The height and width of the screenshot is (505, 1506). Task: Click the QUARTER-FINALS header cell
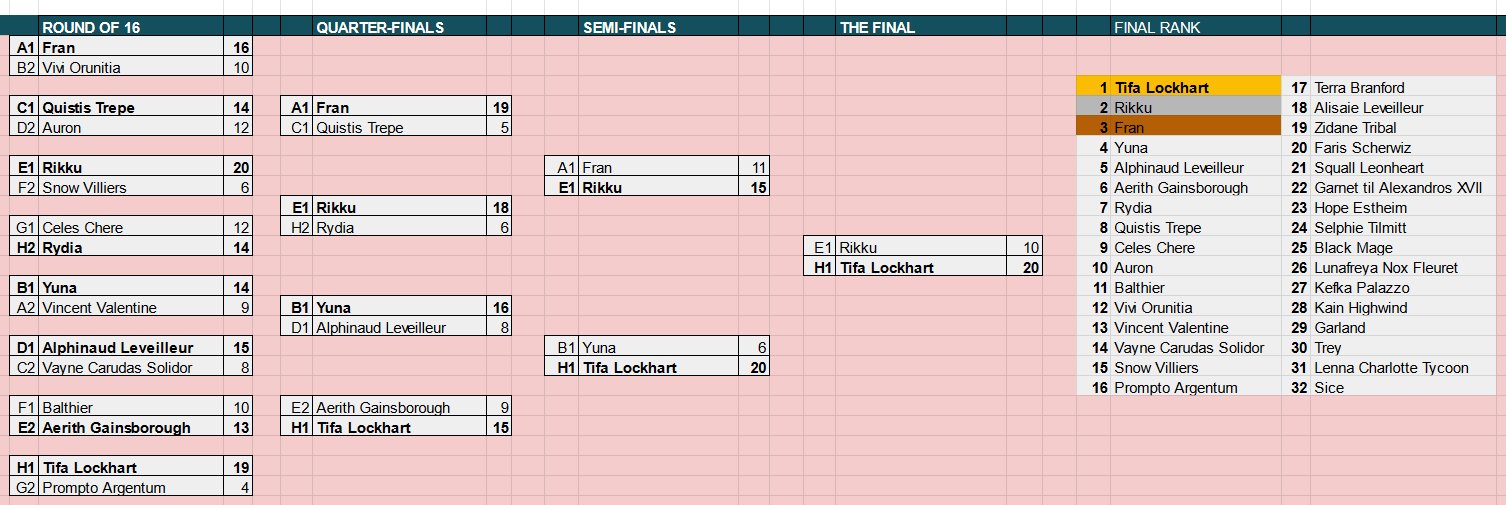(399, 27)
